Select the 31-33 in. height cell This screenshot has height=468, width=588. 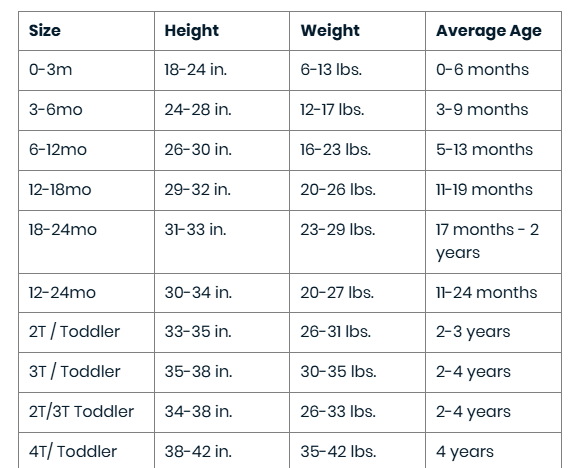click(x=222, y=242)
